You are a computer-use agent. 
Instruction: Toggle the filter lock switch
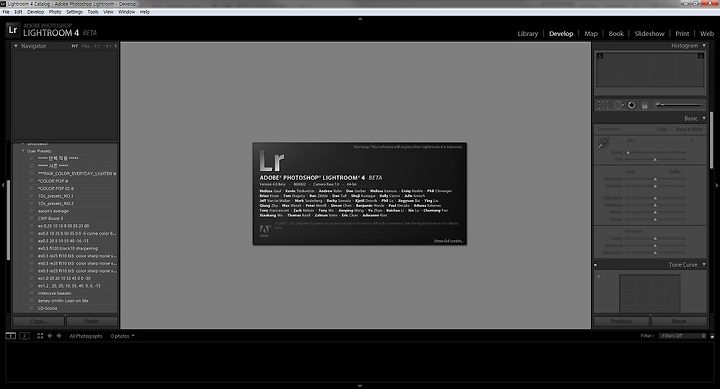pos(712,336)
